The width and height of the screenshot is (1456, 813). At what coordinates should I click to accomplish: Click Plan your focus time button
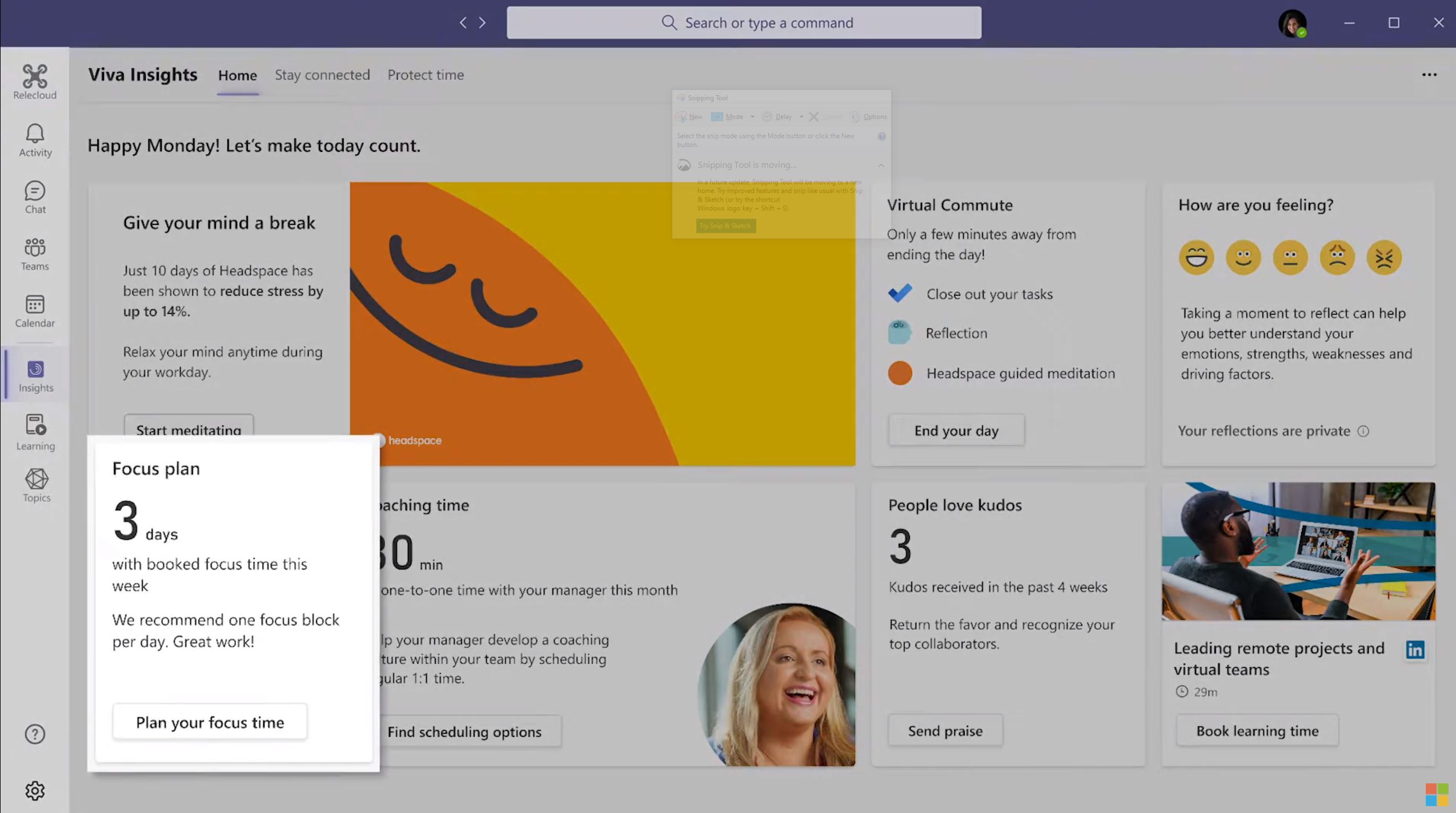[x=210, y=722]
